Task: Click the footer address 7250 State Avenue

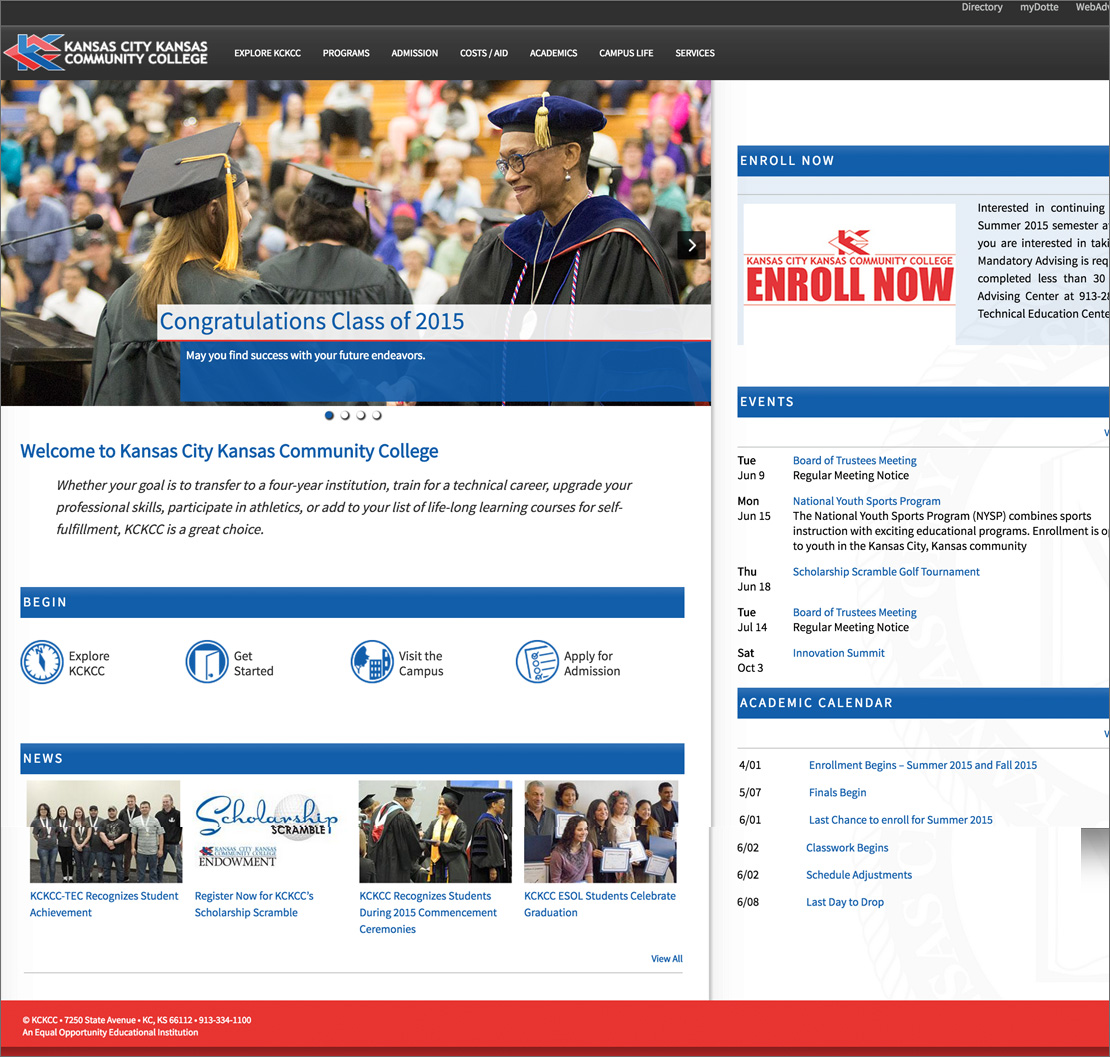Action: click(100, 1020)
